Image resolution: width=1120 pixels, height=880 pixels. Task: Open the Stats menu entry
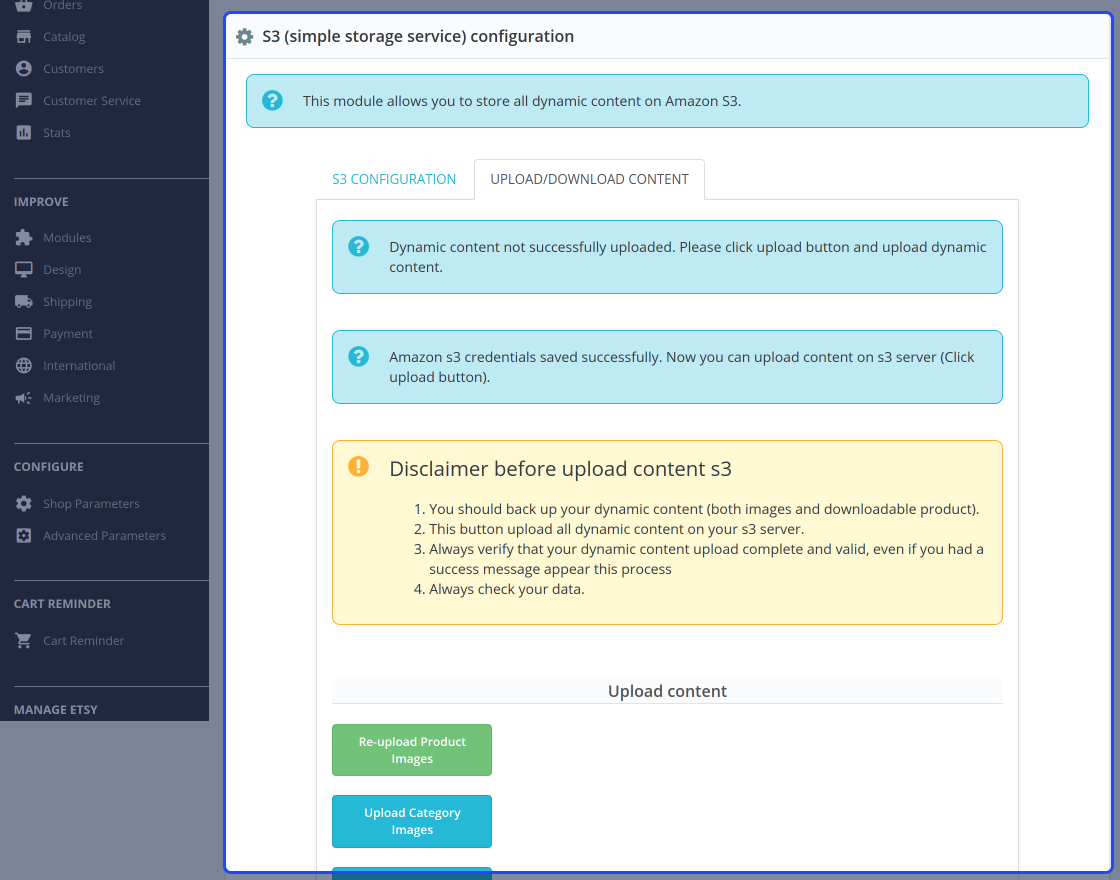tap(56, 133)
